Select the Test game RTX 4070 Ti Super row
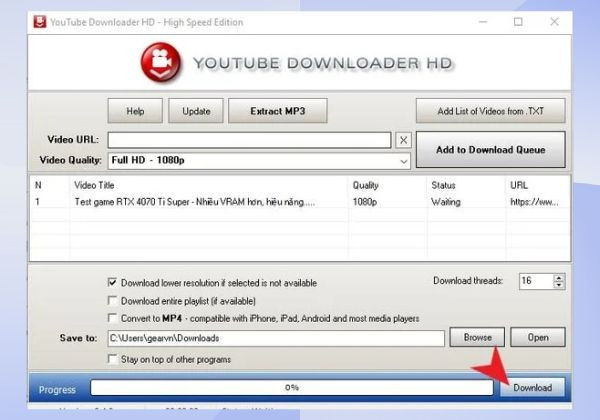600x420 pixels. pos(300,202)
